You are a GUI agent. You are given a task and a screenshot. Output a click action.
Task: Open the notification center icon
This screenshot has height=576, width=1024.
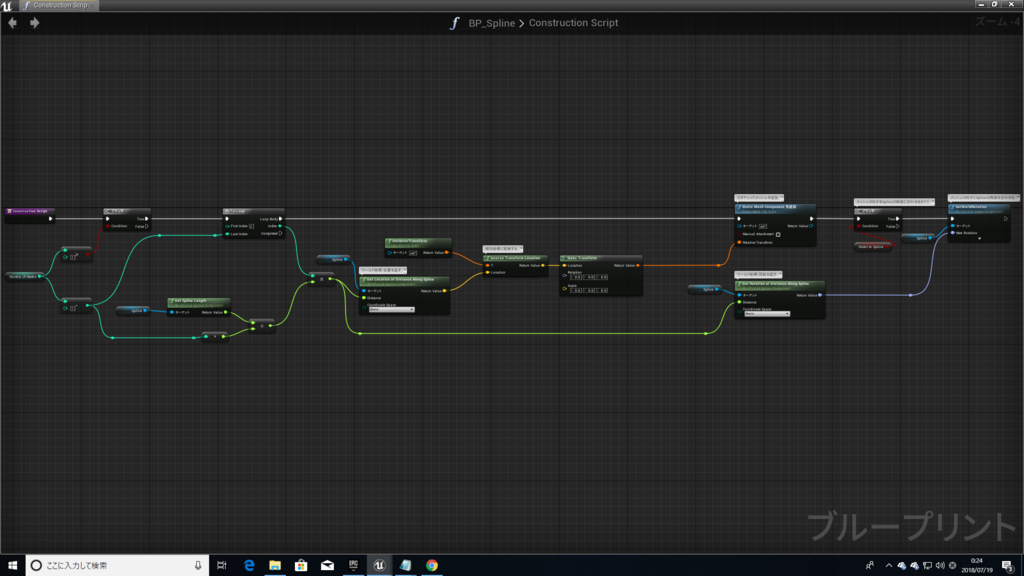1007,566
